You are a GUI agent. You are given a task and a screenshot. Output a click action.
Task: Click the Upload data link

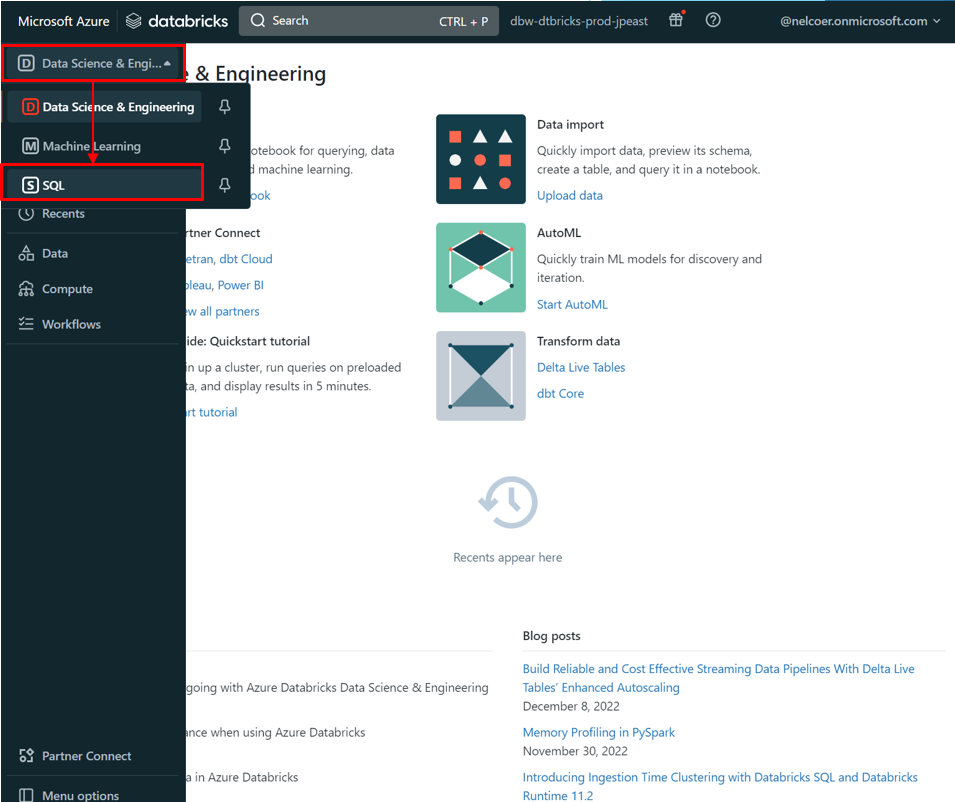tap(569, 195)
